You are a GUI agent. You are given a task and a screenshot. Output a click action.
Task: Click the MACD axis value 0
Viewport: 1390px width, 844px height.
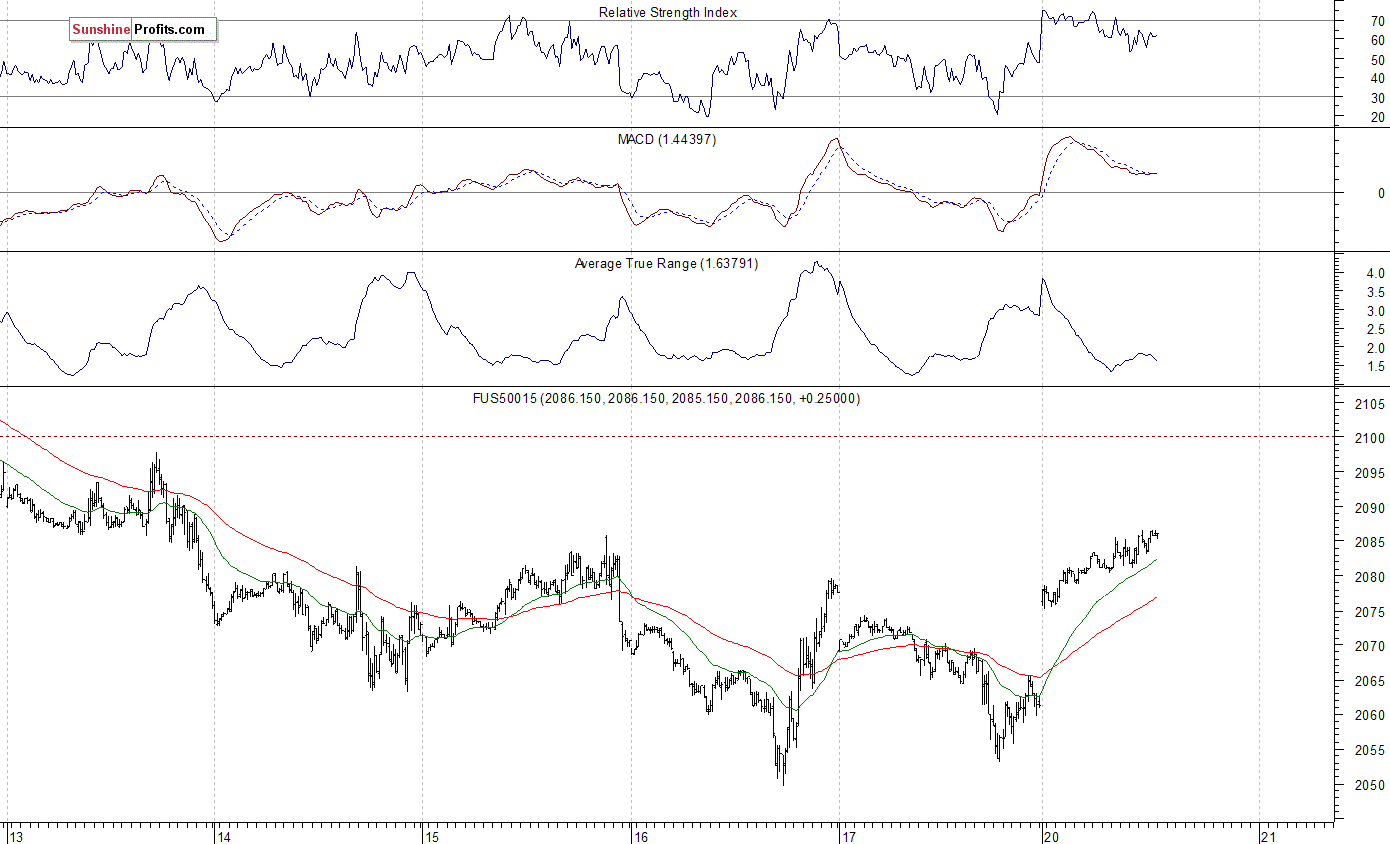click(1381, 193)
